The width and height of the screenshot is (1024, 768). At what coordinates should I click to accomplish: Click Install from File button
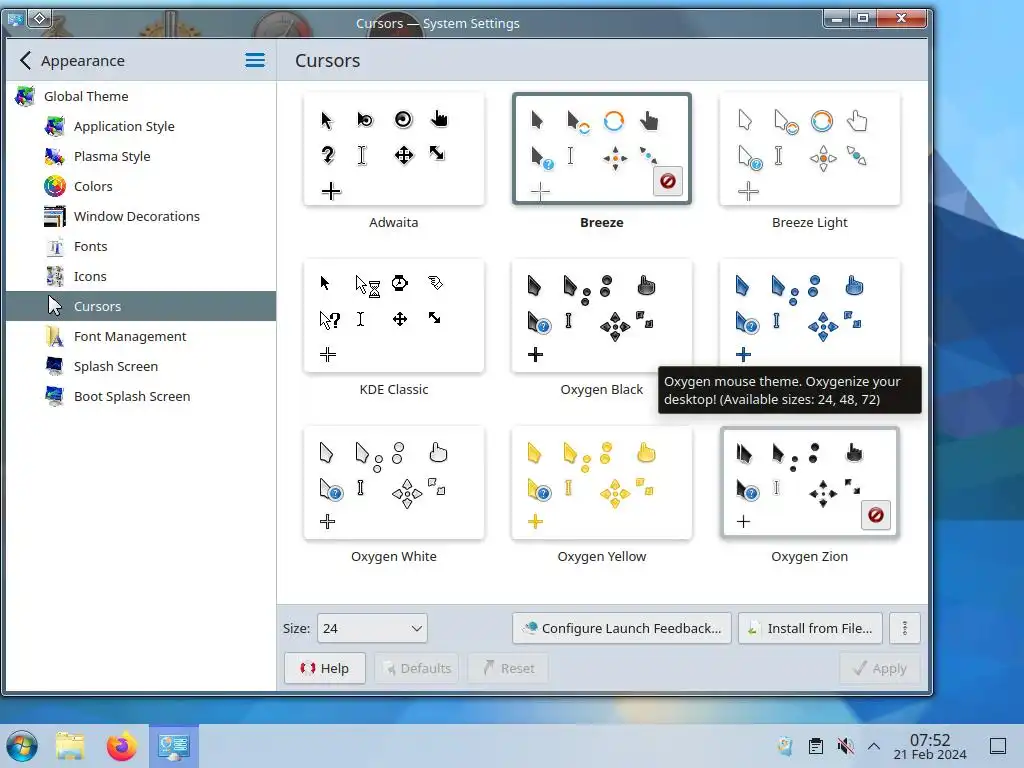pos(810,628)
